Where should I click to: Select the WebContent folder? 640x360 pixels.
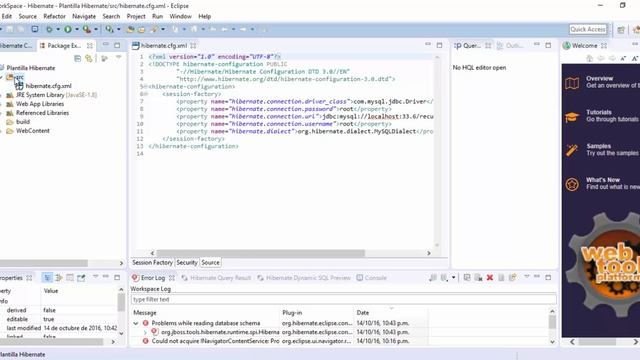click(x=32, y=131)
